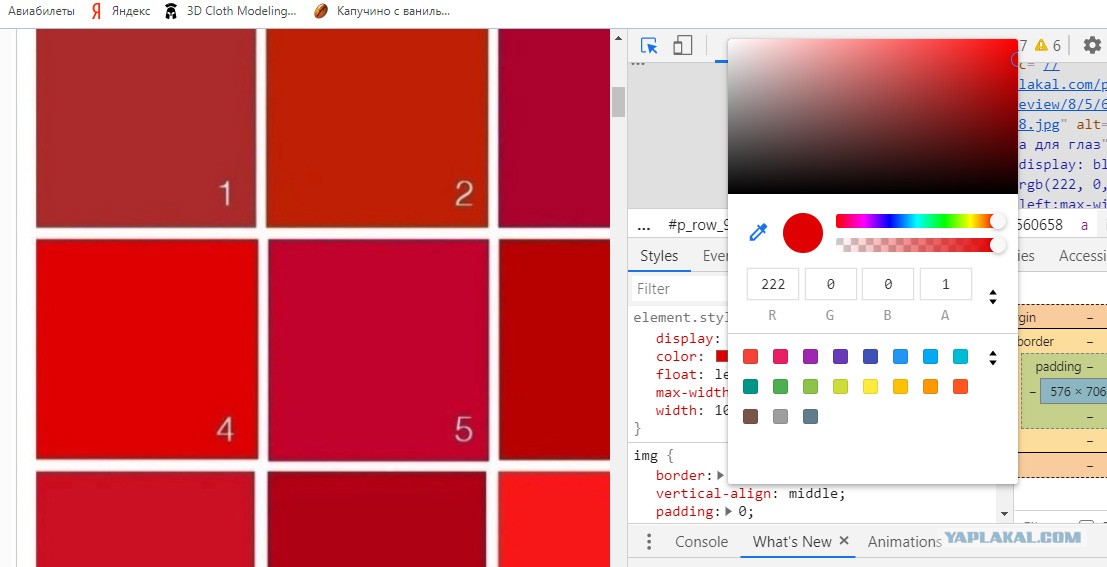This screenshot has height=567, width=1107.
Task: Switch to the Console drawer tab
Action: (x=701, y=542)
